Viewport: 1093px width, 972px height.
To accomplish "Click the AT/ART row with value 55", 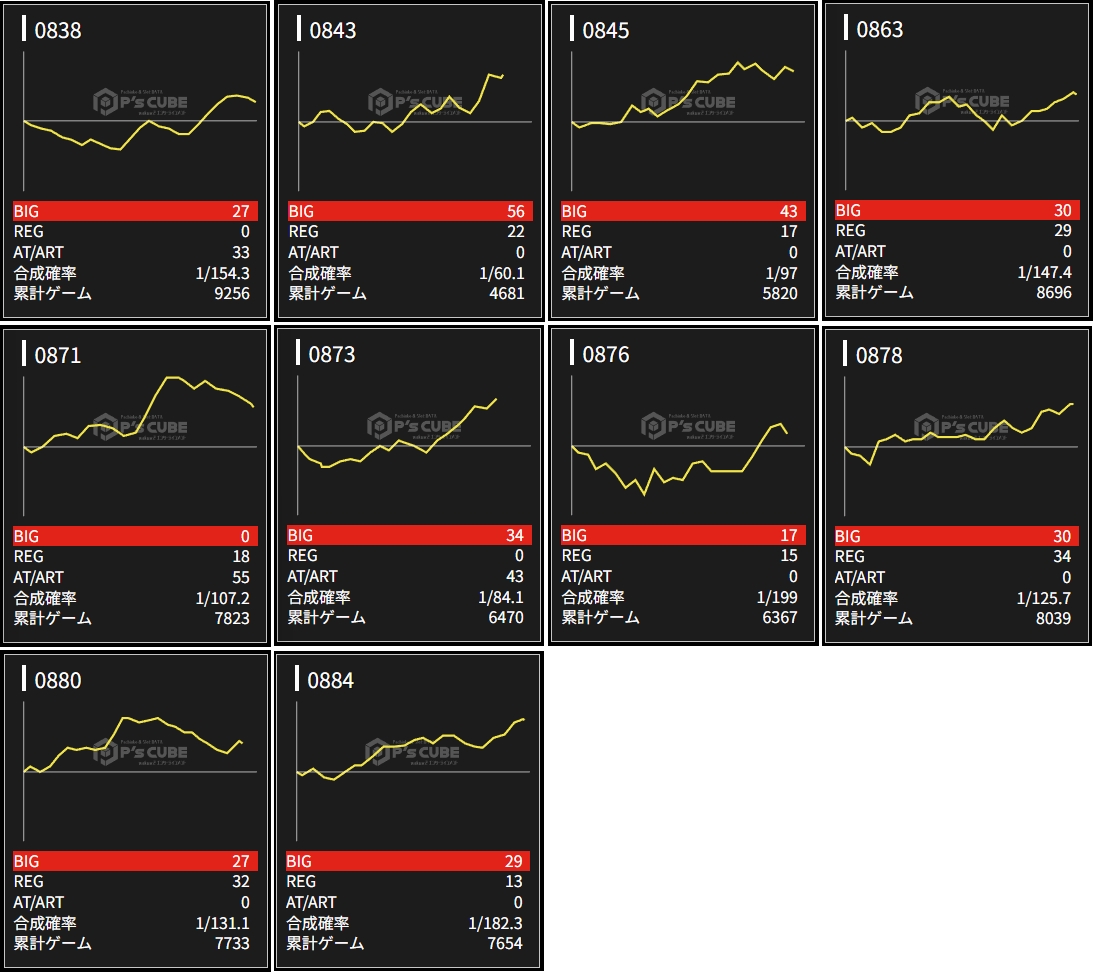I will click(136, 577).
